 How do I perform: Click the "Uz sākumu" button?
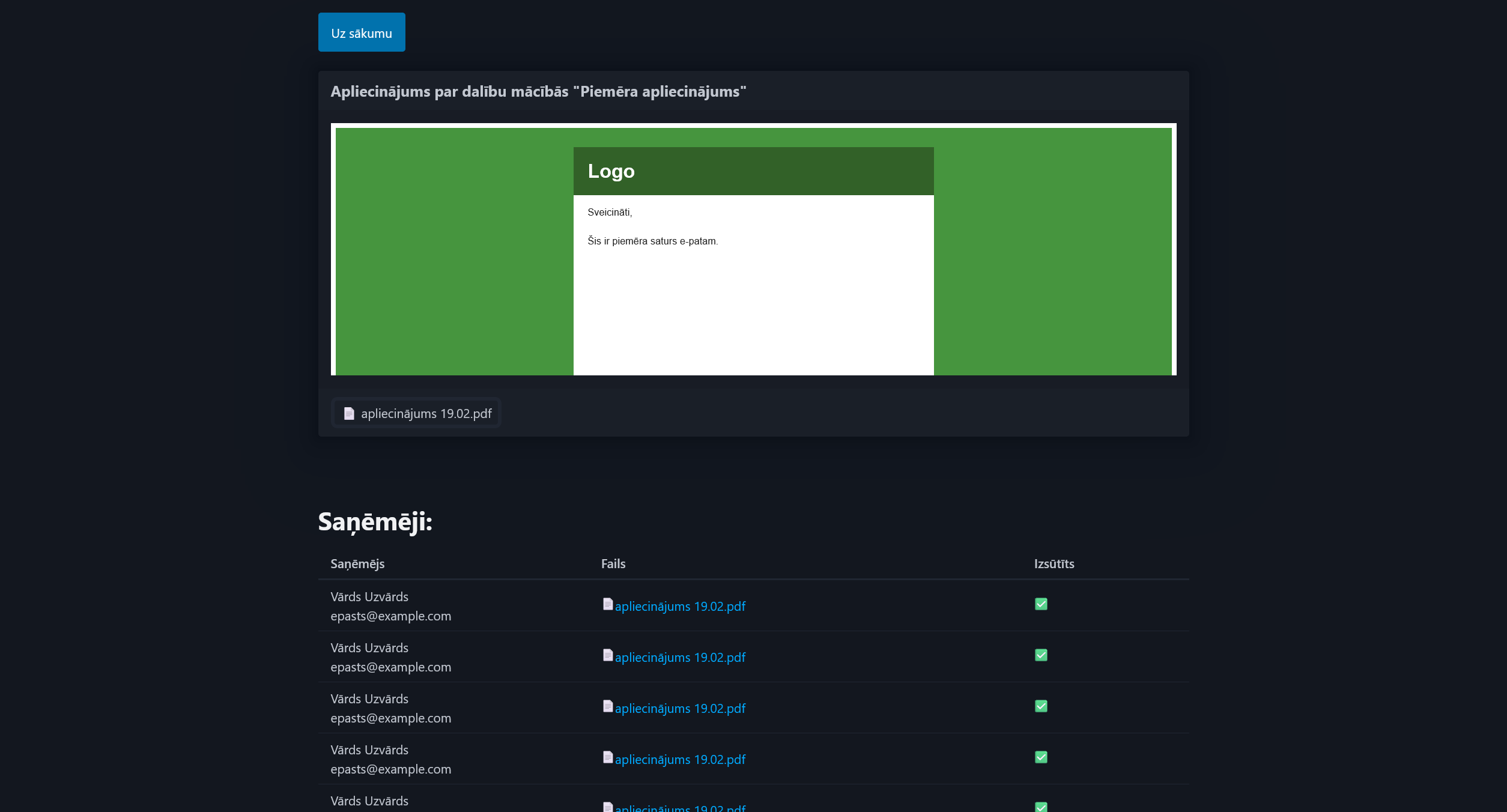coord(362,32)
